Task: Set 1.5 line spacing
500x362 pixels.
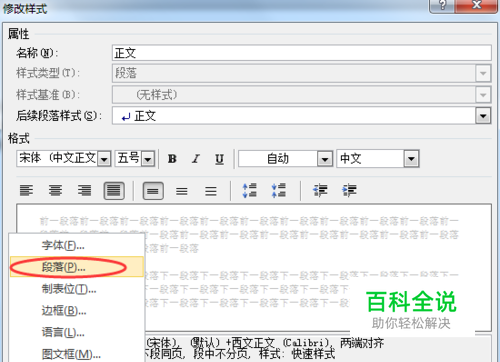Action: tap(182, 191)
